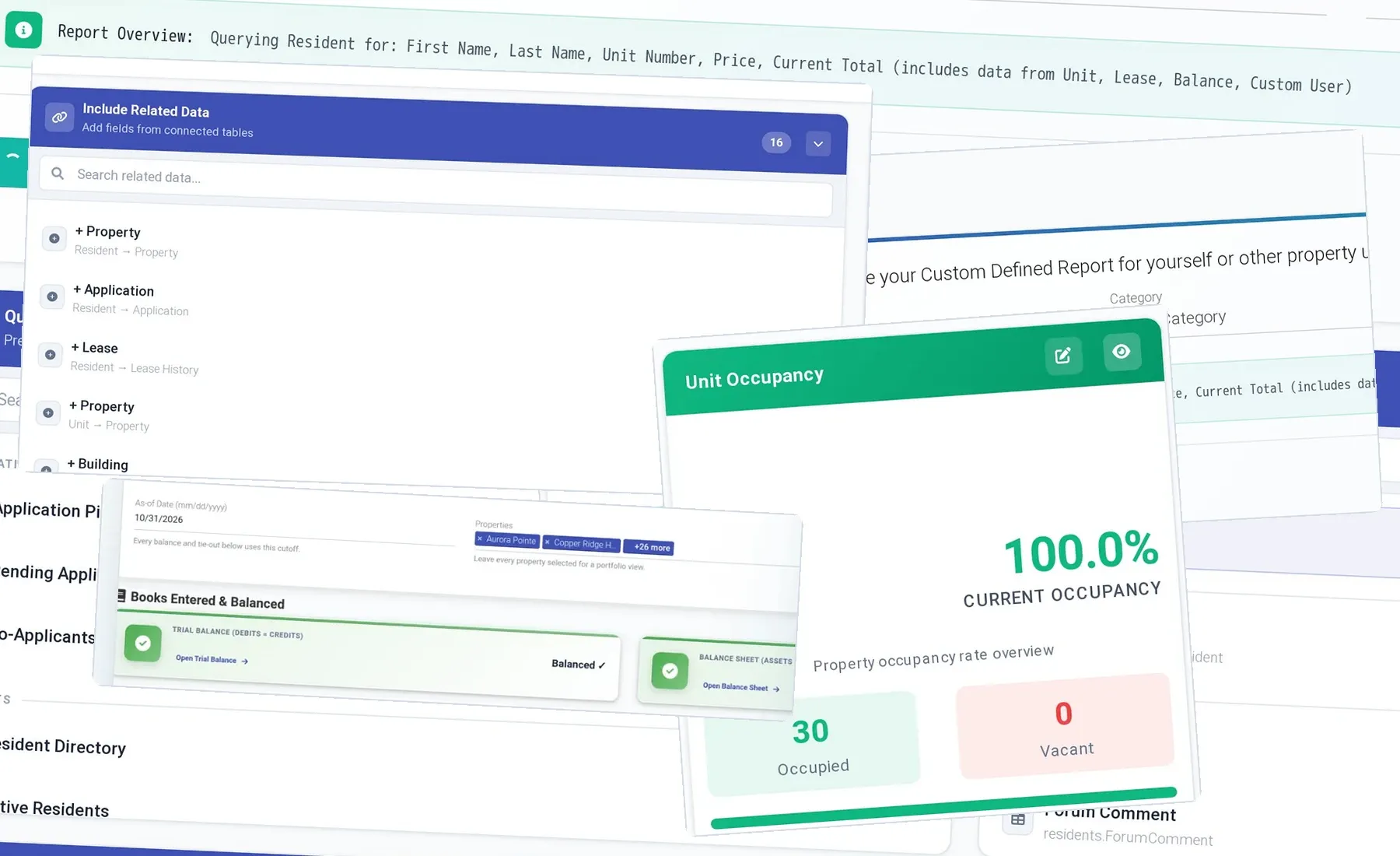
Task: Click the link icon in Include Related Data header
Action: point(59,118)
